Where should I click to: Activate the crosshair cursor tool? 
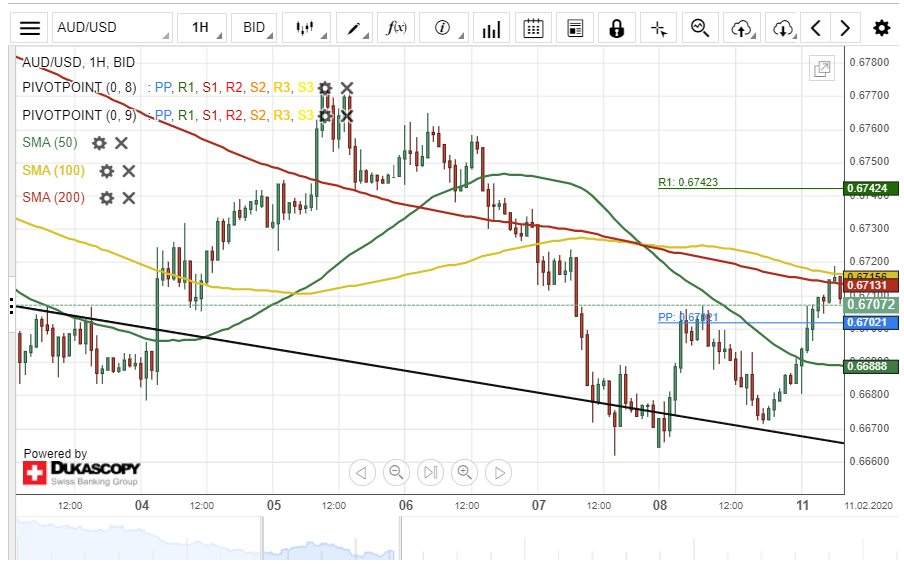coord(658,28)
